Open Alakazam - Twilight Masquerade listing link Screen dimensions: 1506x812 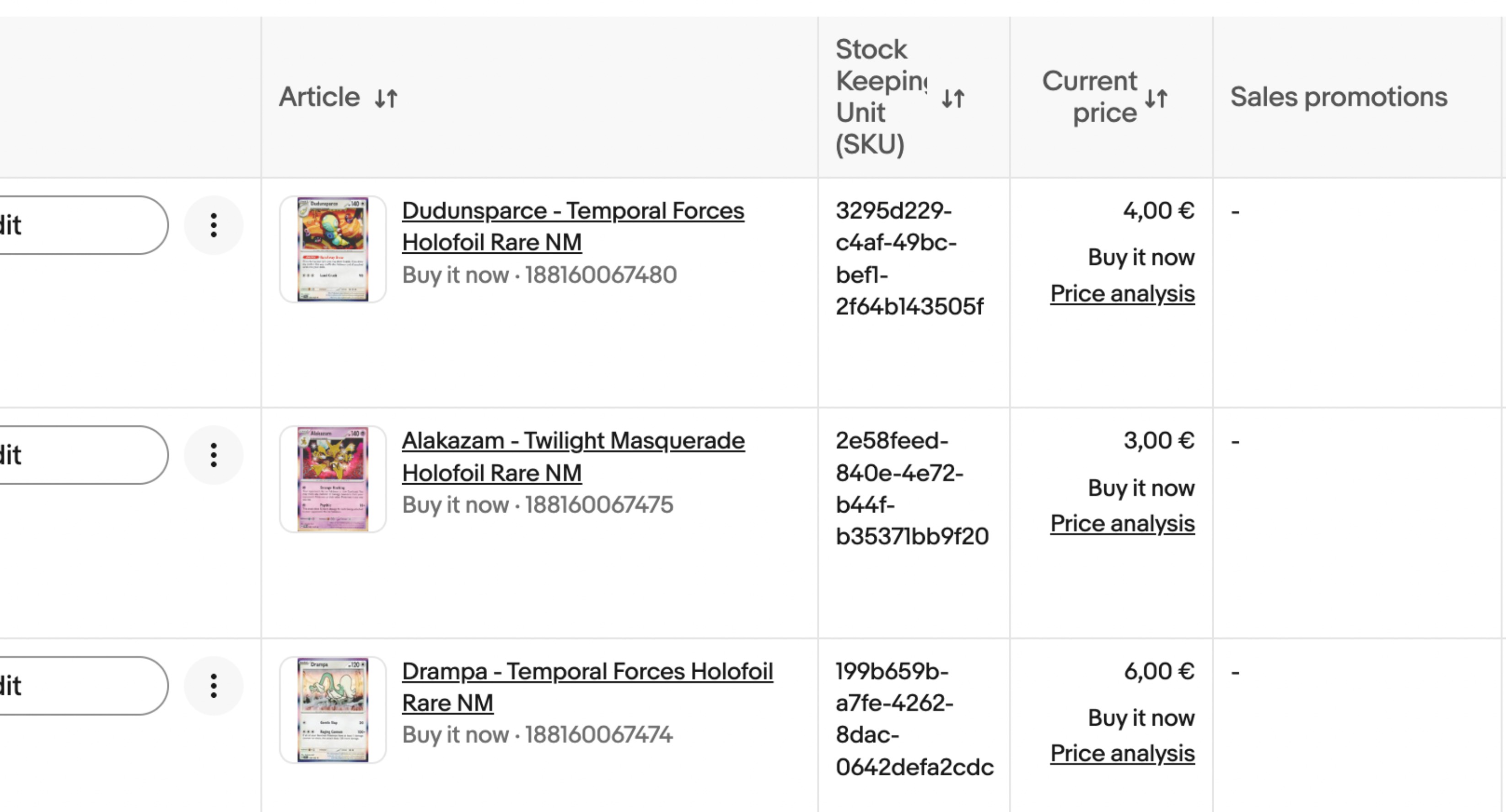click(x=572, y=456)
